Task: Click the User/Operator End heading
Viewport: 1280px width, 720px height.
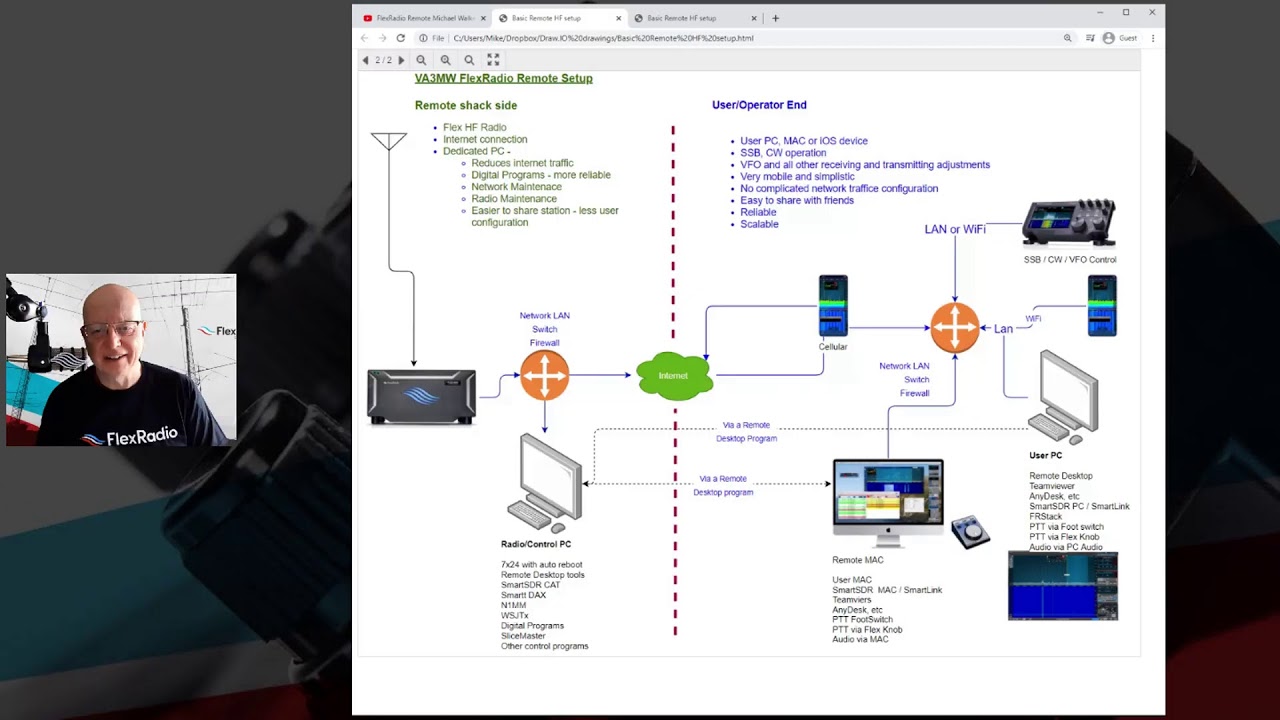Action: (x=759, y=104)
